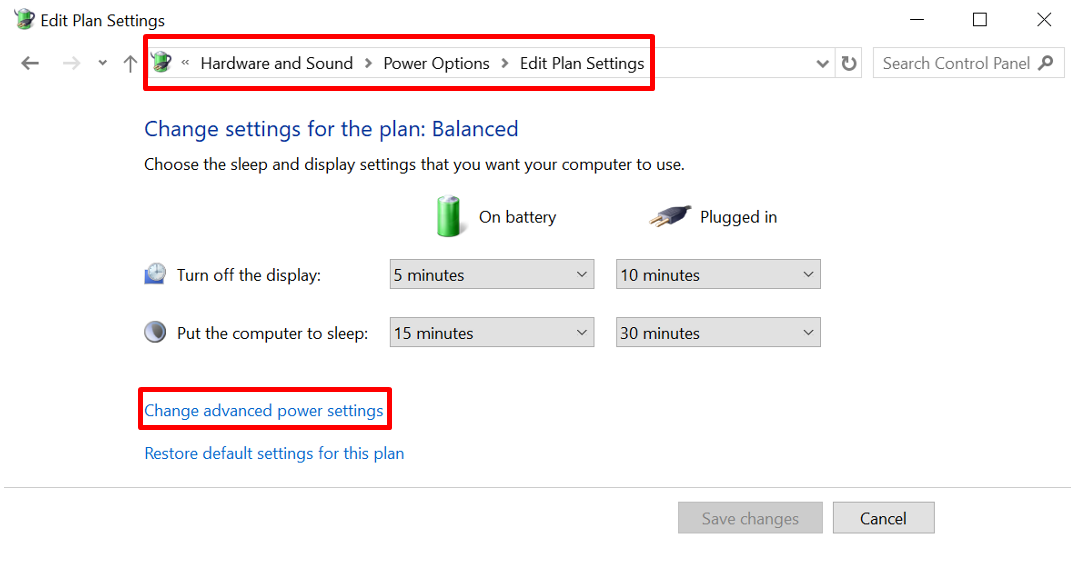This screenshot has height=572, width=1071.
Task: Open recent locations dropdown arrow
Action: pyautogui.click(x=102, y=63)
